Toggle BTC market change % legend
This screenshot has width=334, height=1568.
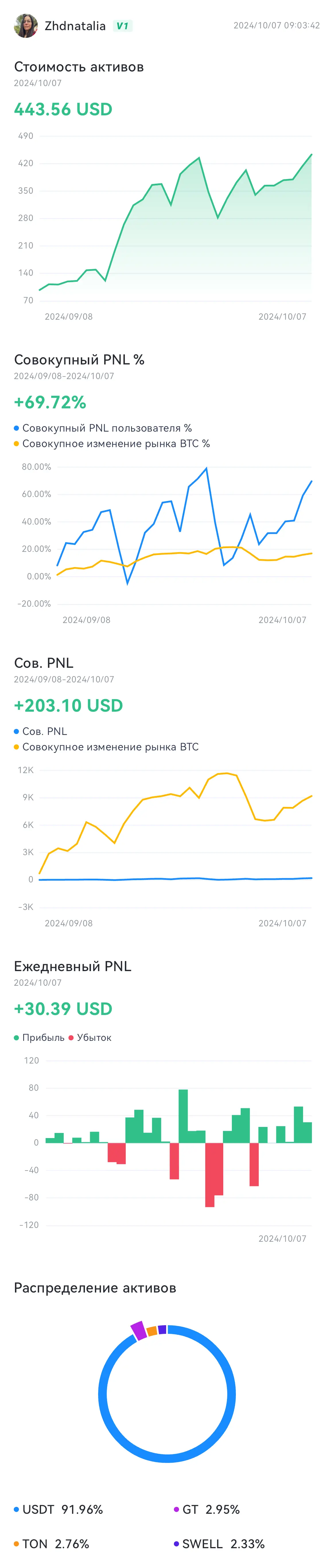[112, 444]
